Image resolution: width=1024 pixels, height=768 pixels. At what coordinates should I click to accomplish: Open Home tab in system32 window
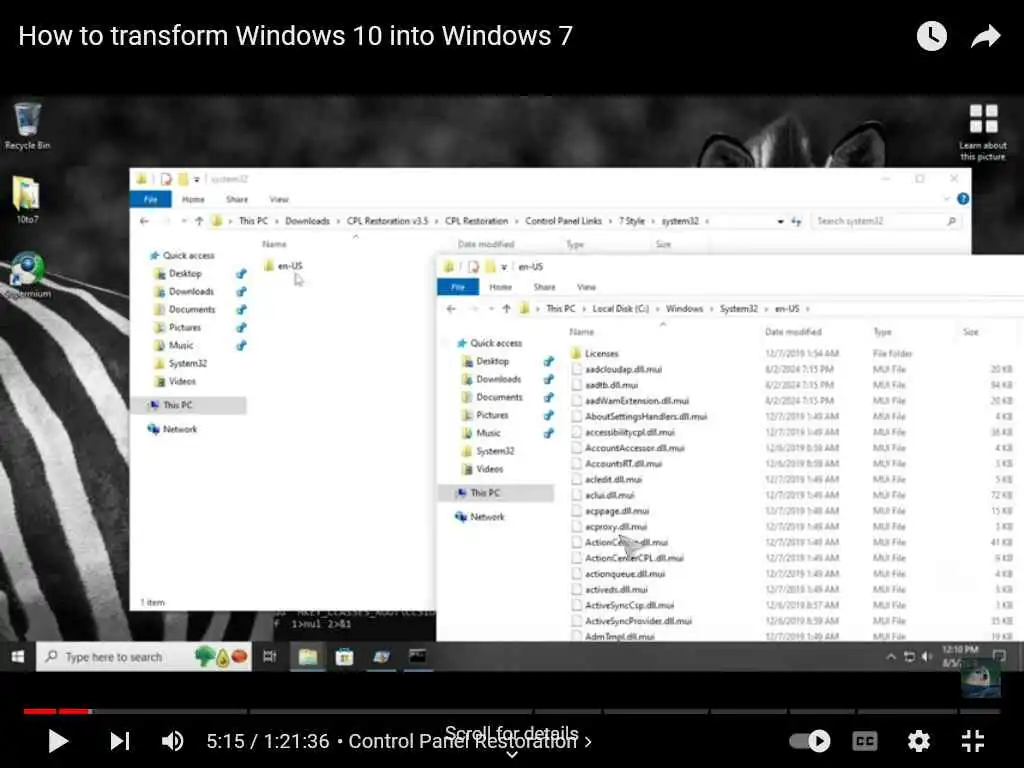tap(193, 199)
